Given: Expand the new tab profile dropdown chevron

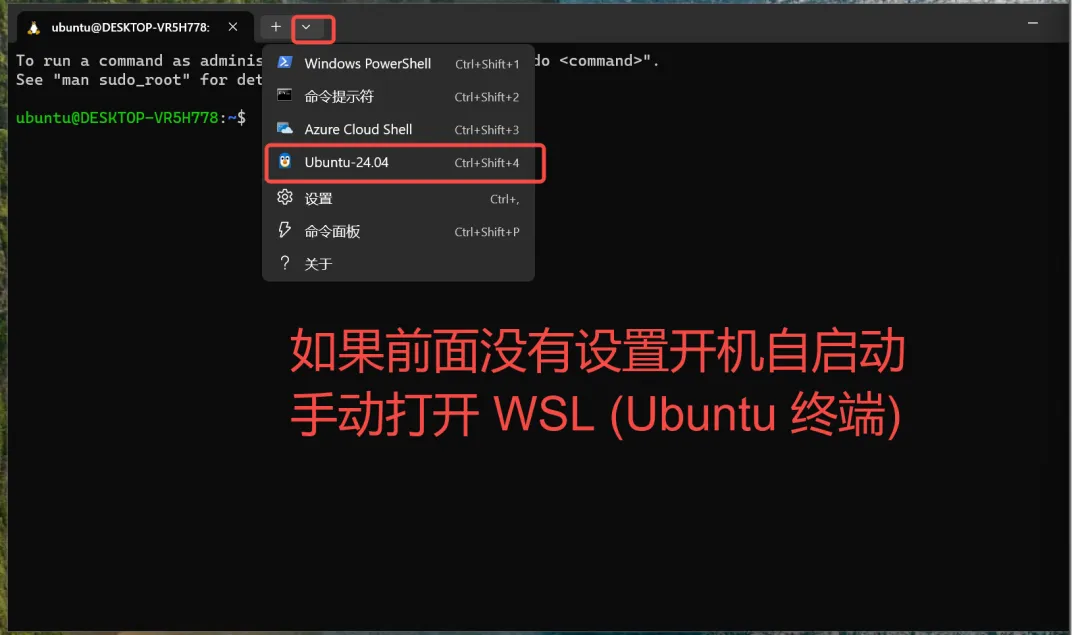Looking at the screenshot, I should [x=306, y=27].
